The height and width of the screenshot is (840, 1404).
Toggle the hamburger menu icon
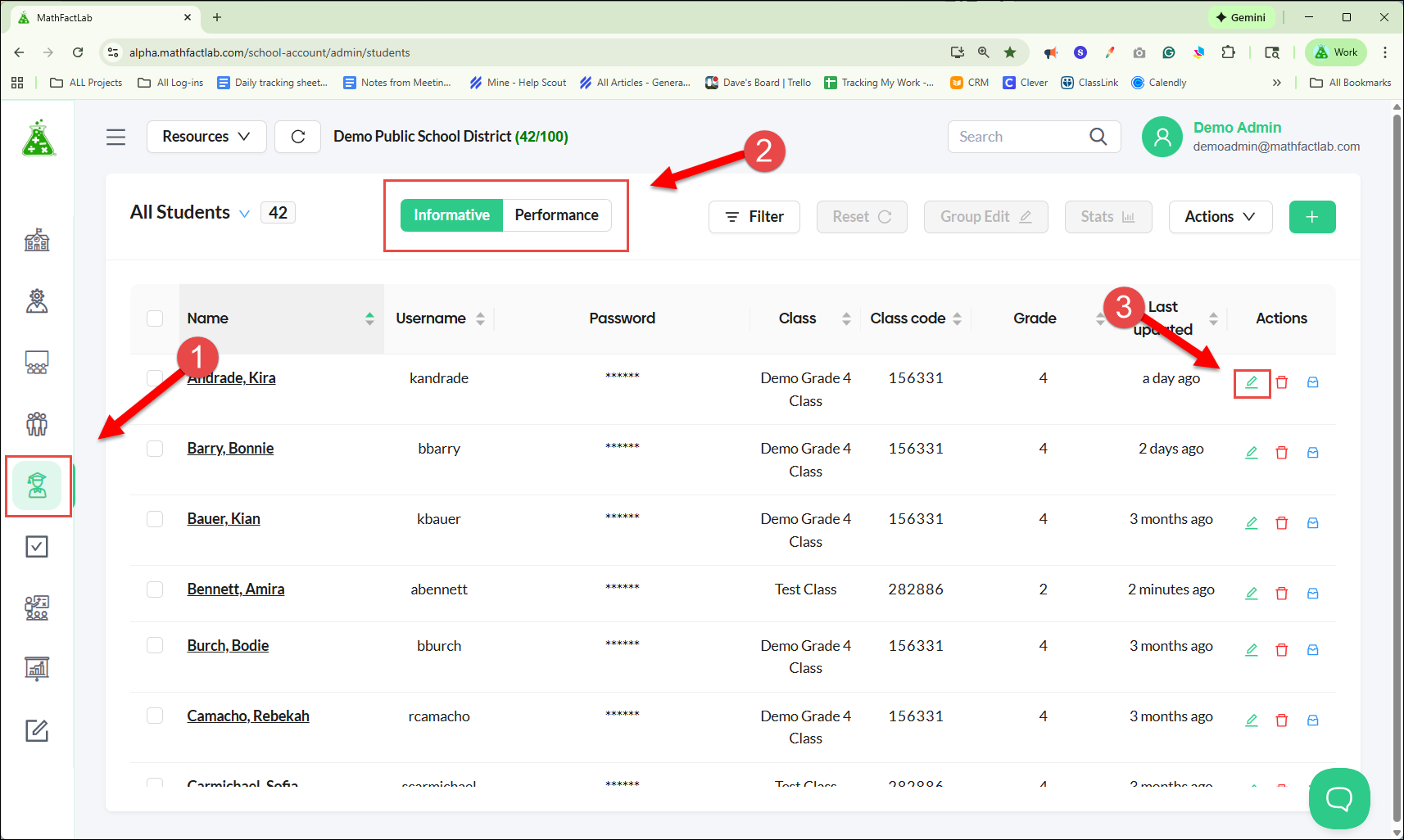point(116,137)
